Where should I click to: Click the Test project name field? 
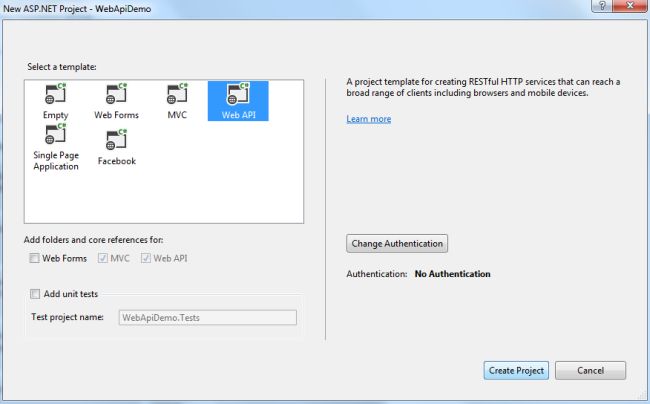pos(208,318)
